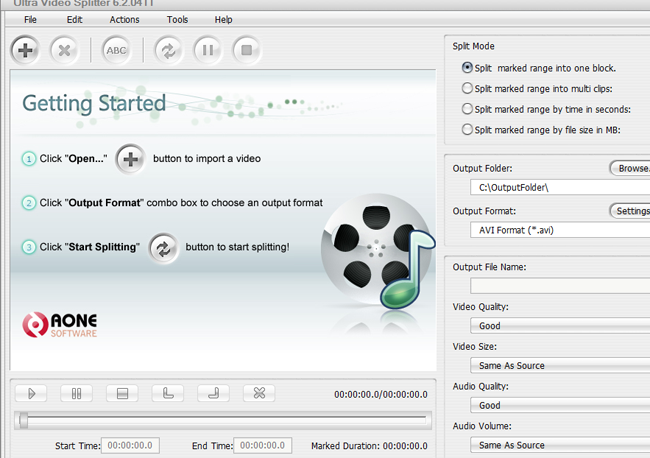Open the Help menu
Viewport: 650px width, 458px height.
pos(223,19)
